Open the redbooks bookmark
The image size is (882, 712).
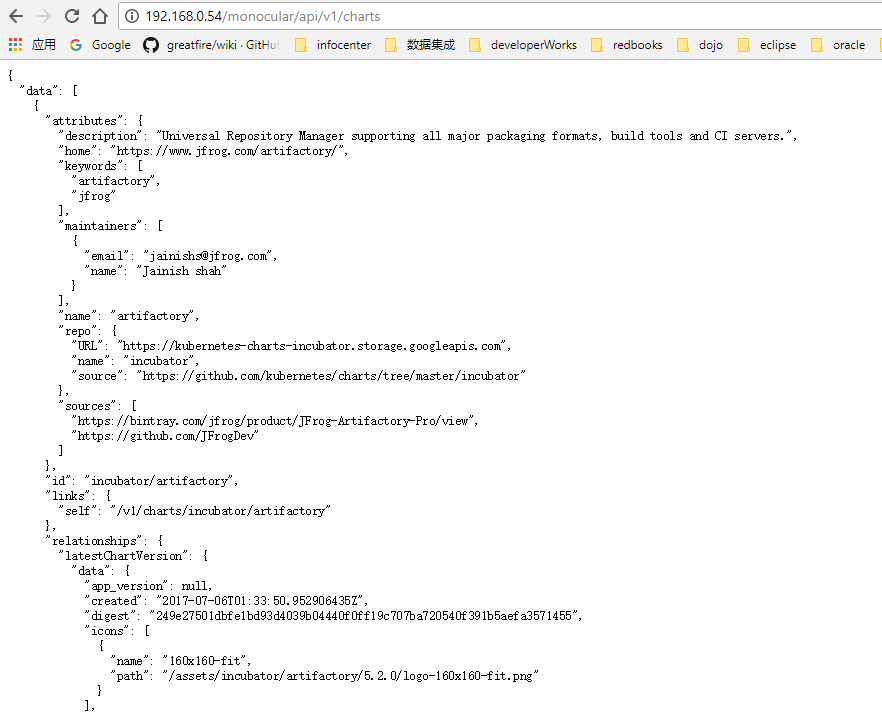coord(637,45)
